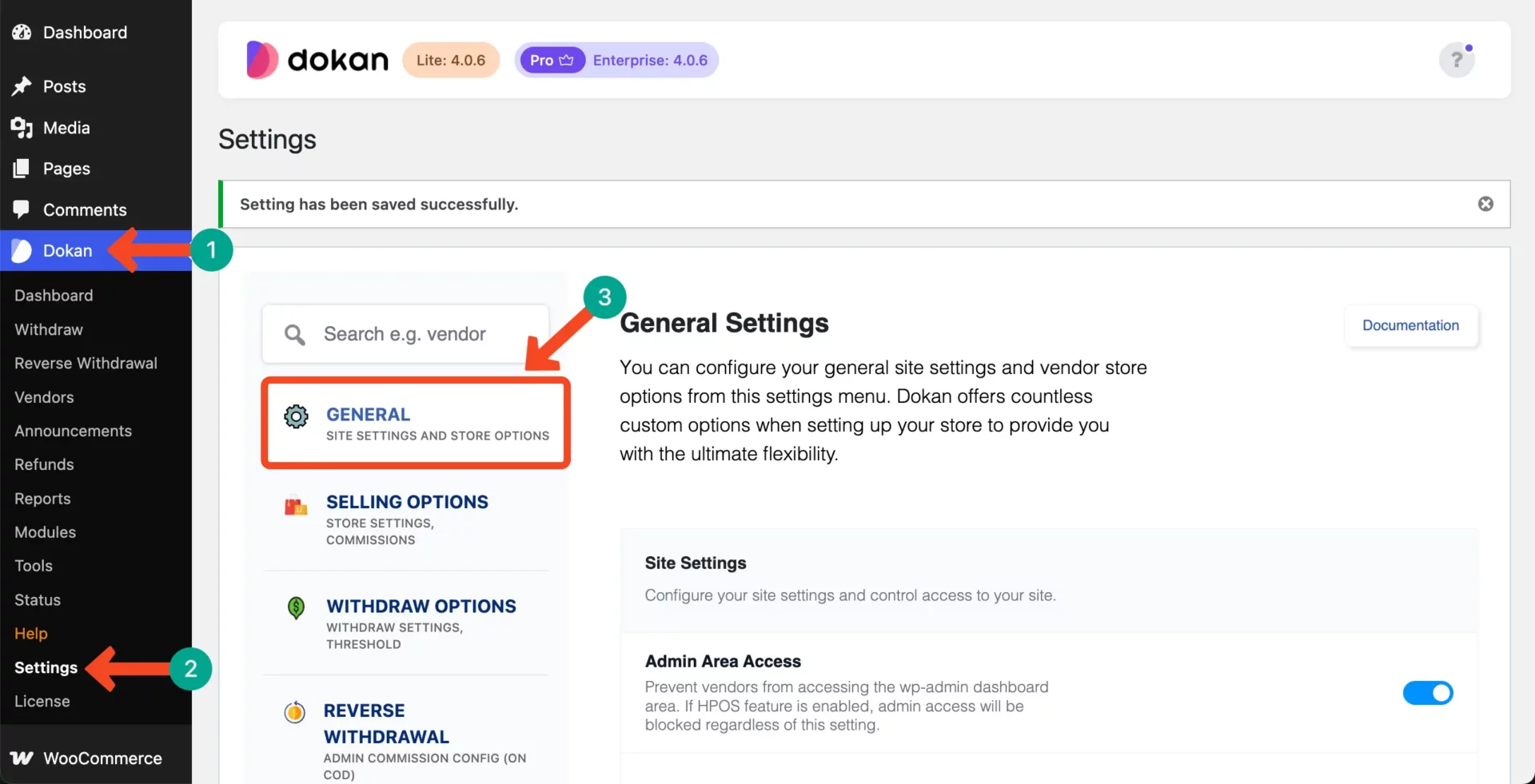Go to Dokan Dashboard submenu

[54, 296]
